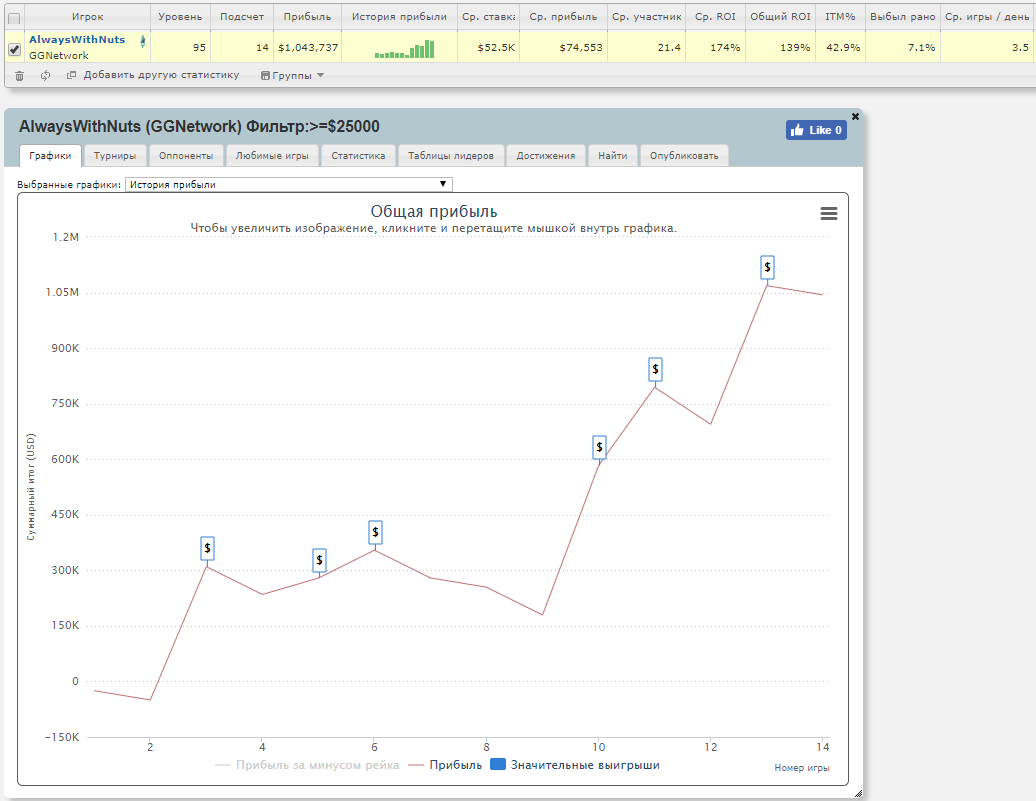Click the dollar marker at game 10
Viewport: 1036px width, 801px height.
[x=599, y=447]
